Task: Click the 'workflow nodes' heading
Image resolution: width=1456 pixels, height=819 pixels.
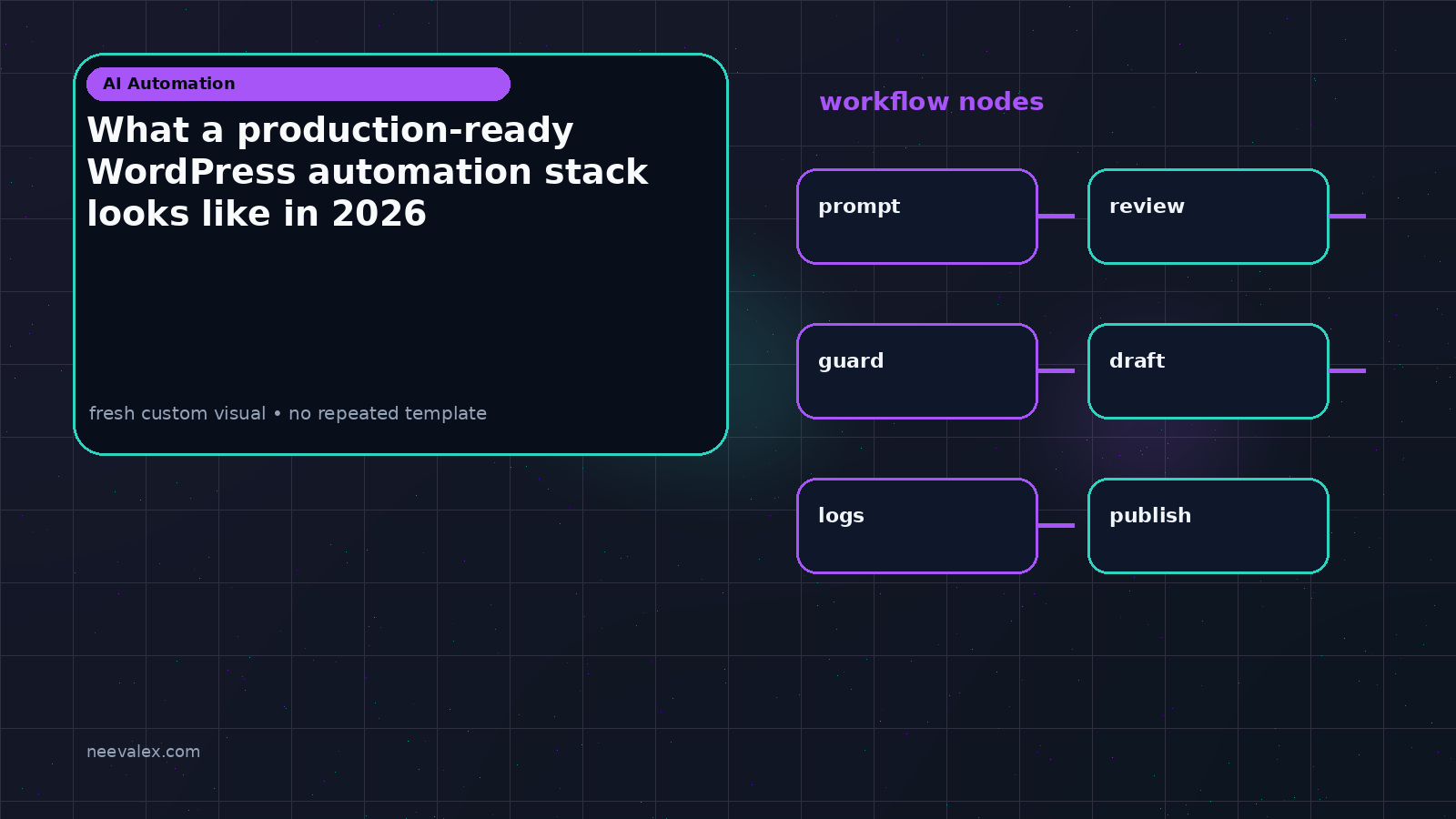Action: tap(931, 101)
